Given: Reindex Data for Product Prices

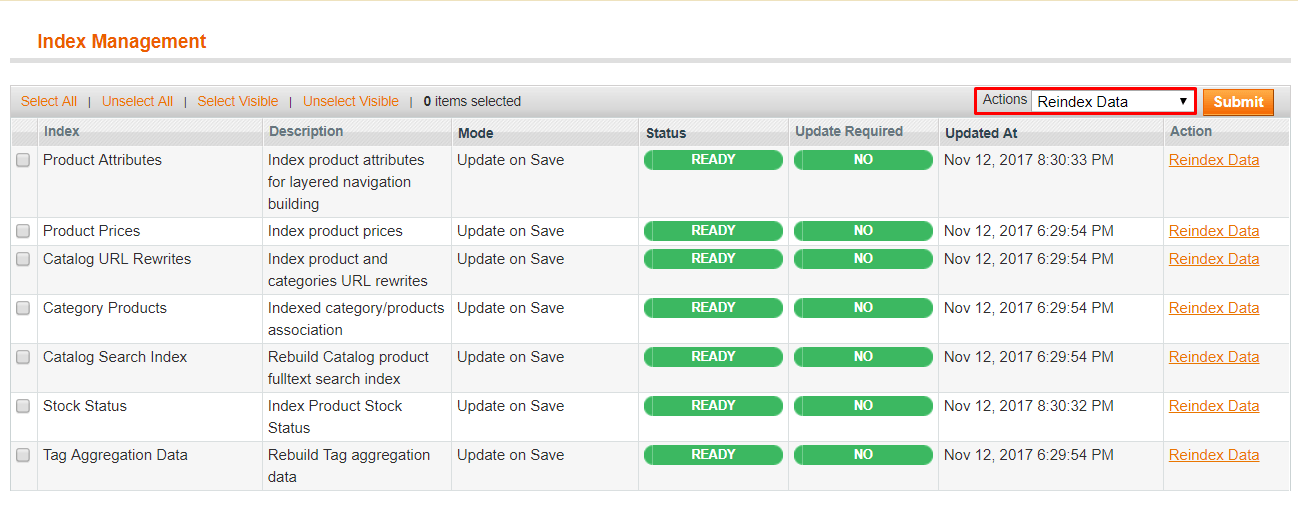Looking at the screenshot, I should coord(1213,231).
